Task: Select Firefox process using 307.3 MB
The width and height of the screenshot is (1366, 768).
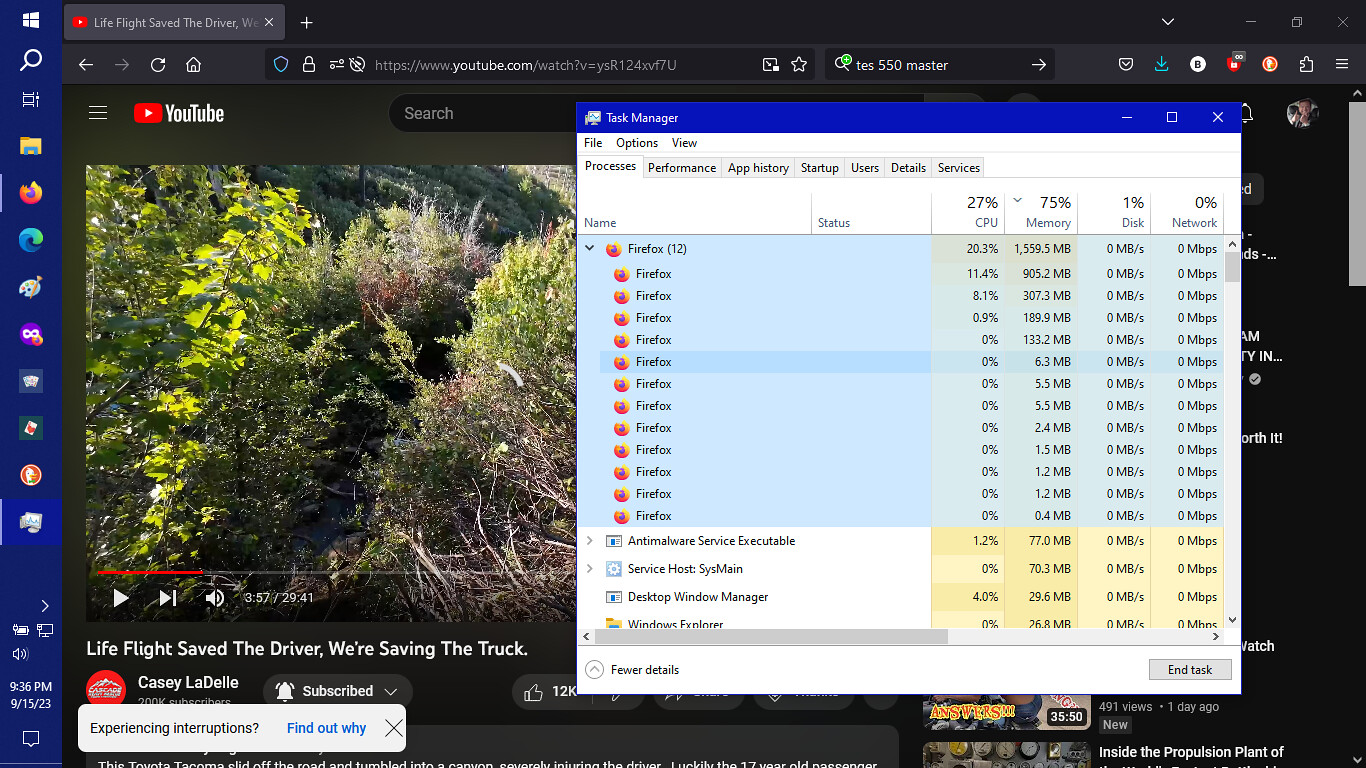Action: [900, 296]
